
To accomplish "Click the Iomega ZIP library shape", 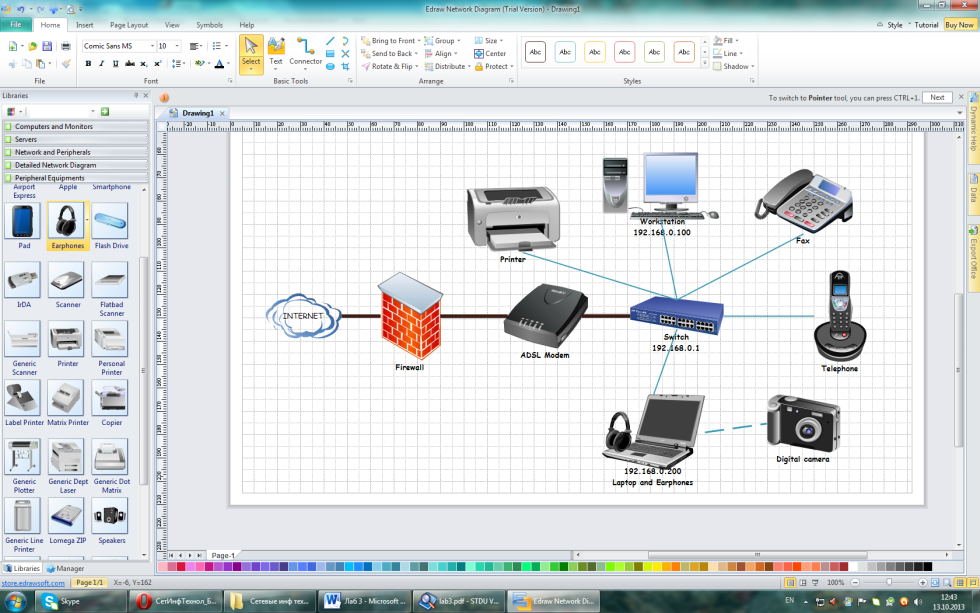I will (x=66, y=515).
